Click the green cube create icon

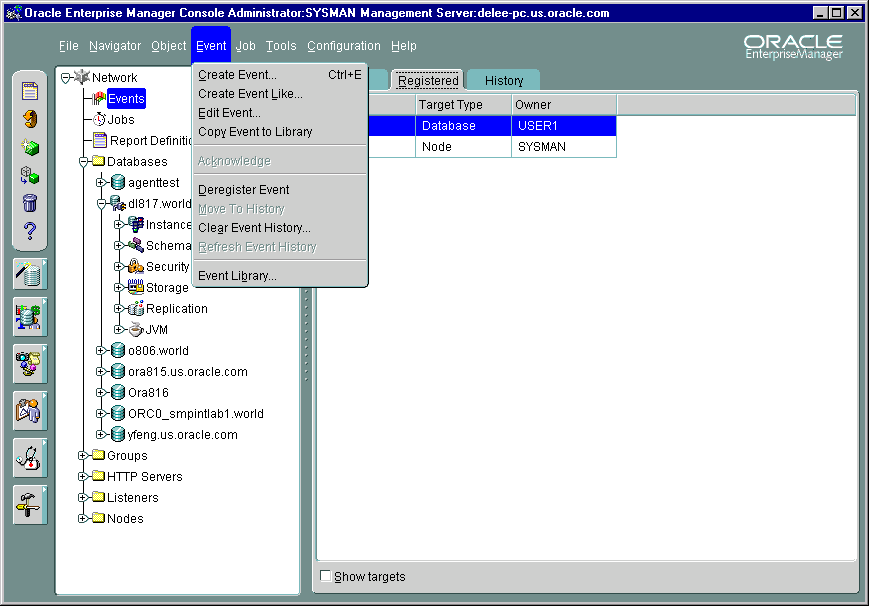tap(30, 148)
